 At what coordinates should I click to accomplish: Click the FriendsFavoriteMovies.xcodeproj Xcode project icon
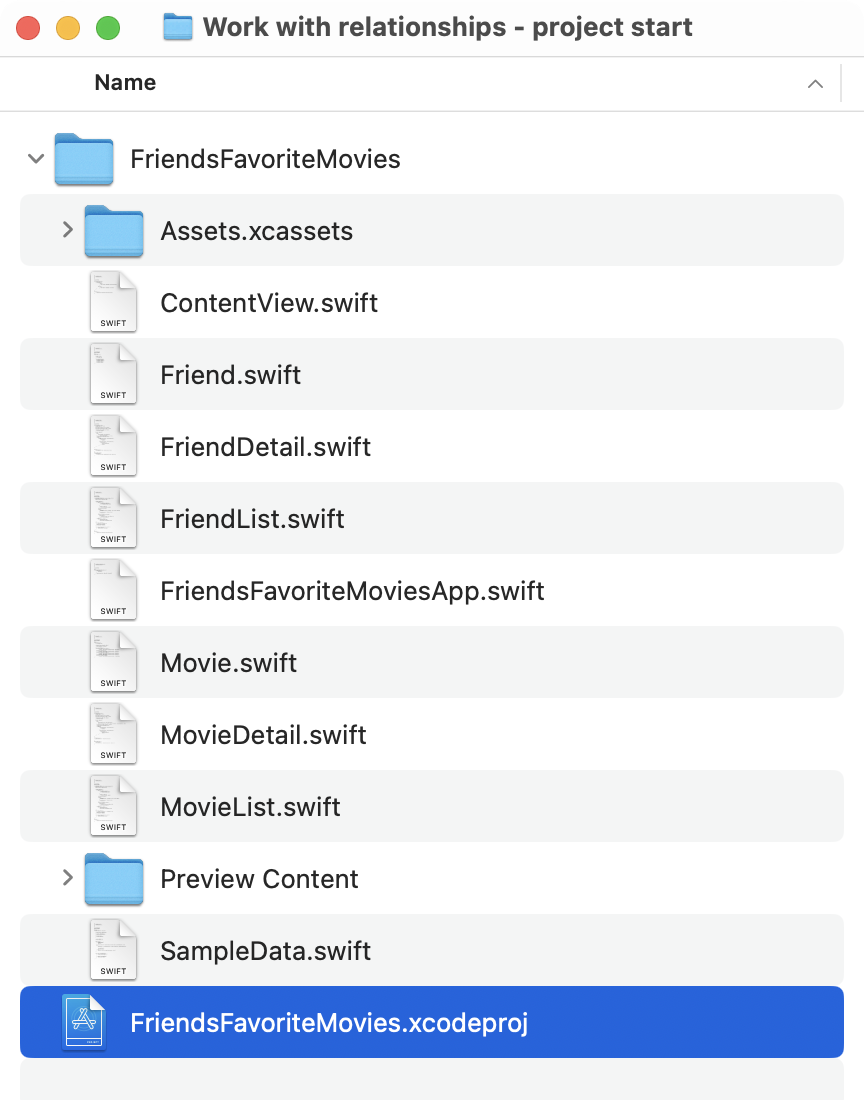[84, 1022]
